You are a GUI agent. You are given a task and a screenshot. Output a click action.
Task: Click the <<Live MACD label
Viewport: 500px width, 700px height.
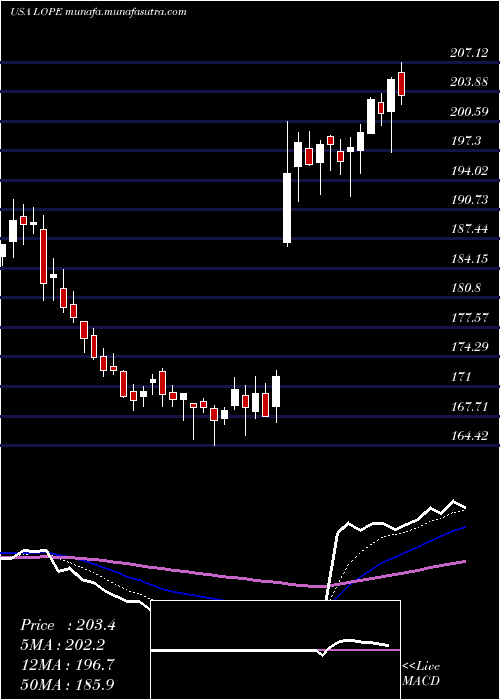click(x=421, y=674)
